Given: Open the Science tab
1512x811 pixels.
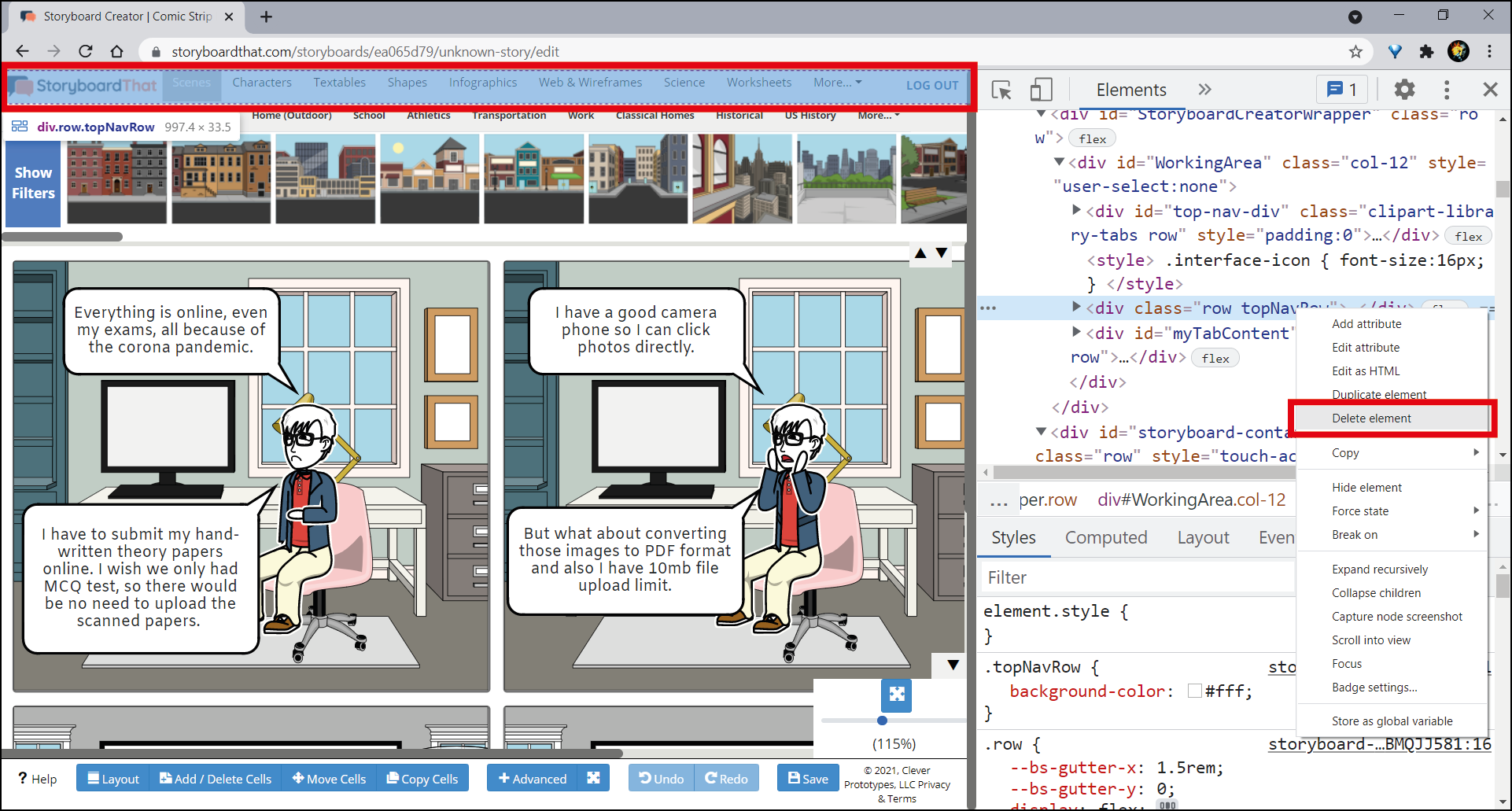Looking at the screenshot, I should (684, 83).
